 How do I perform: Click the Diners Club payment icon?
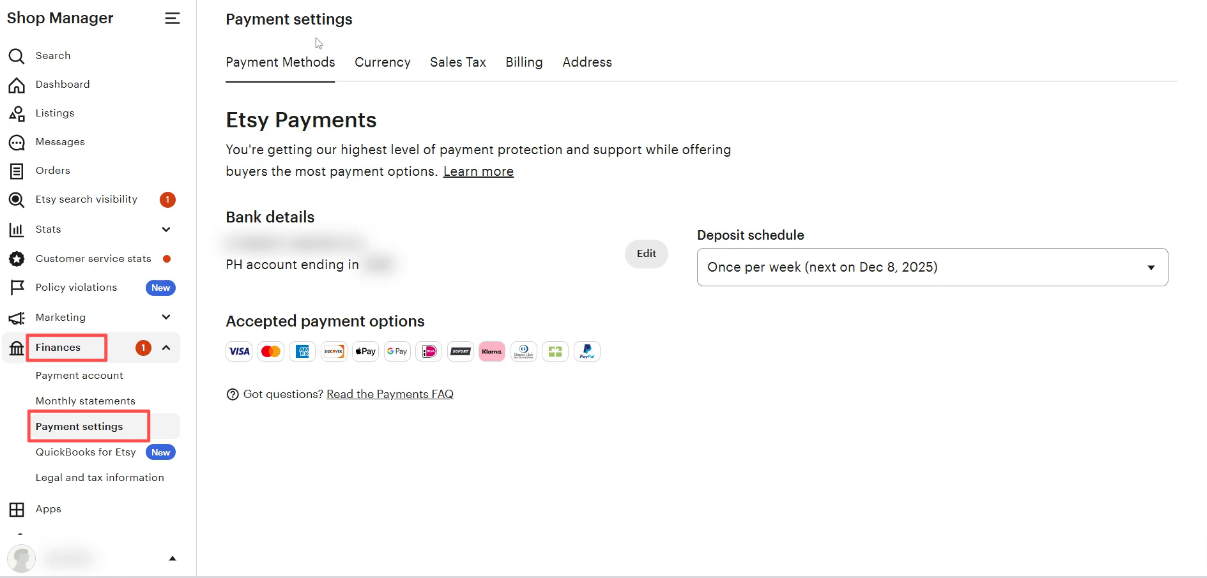coord(523,352)
